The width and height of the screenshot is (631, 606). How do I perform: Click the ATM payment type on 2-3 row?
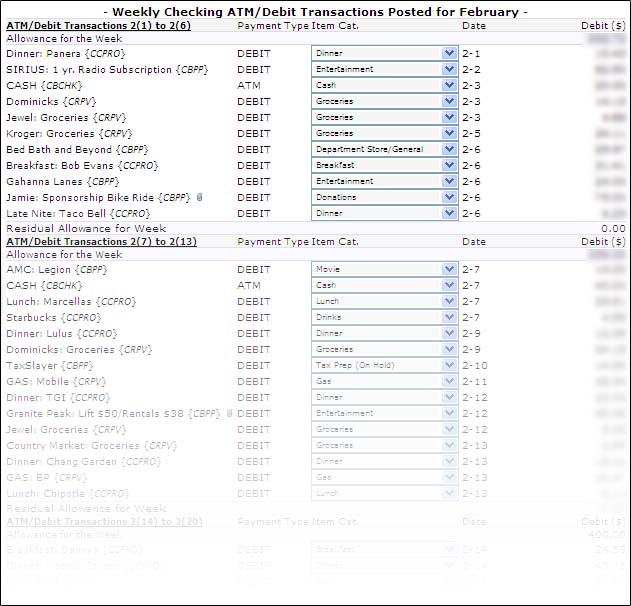pos(249,85)
